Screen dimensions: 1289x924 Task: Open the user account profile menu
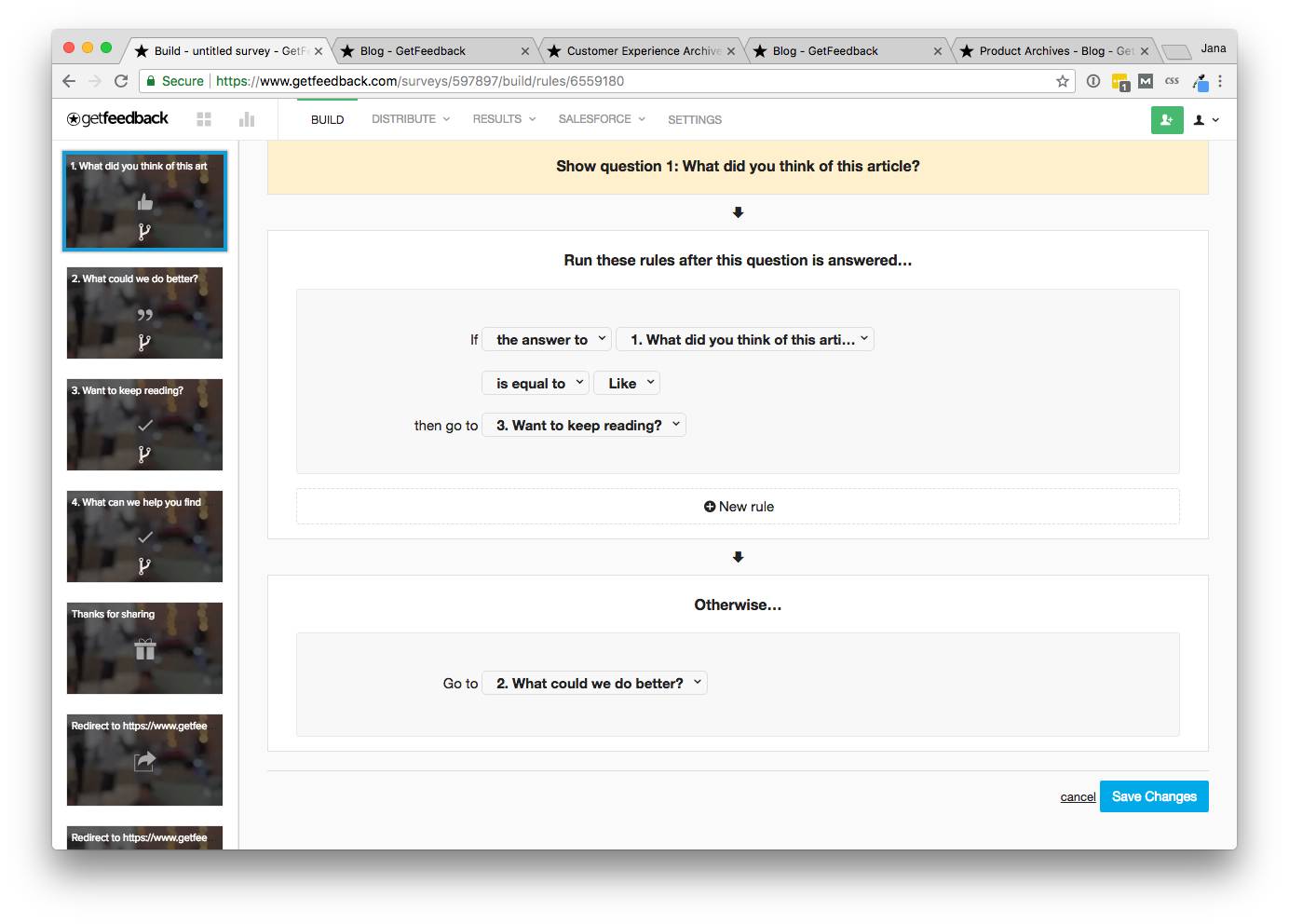click(x=1206, y=119)
